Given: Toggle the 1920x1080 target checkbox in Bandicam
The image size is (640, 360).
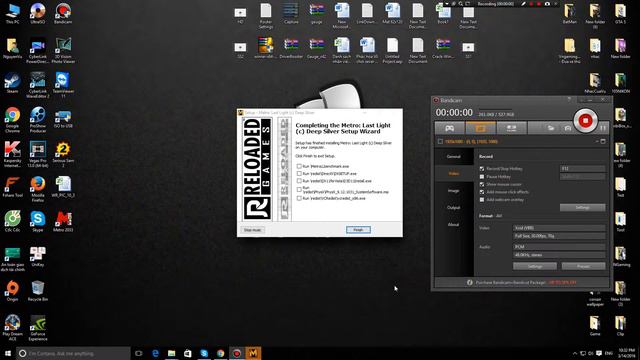Looking at the screenshot, I should point(440,142).
